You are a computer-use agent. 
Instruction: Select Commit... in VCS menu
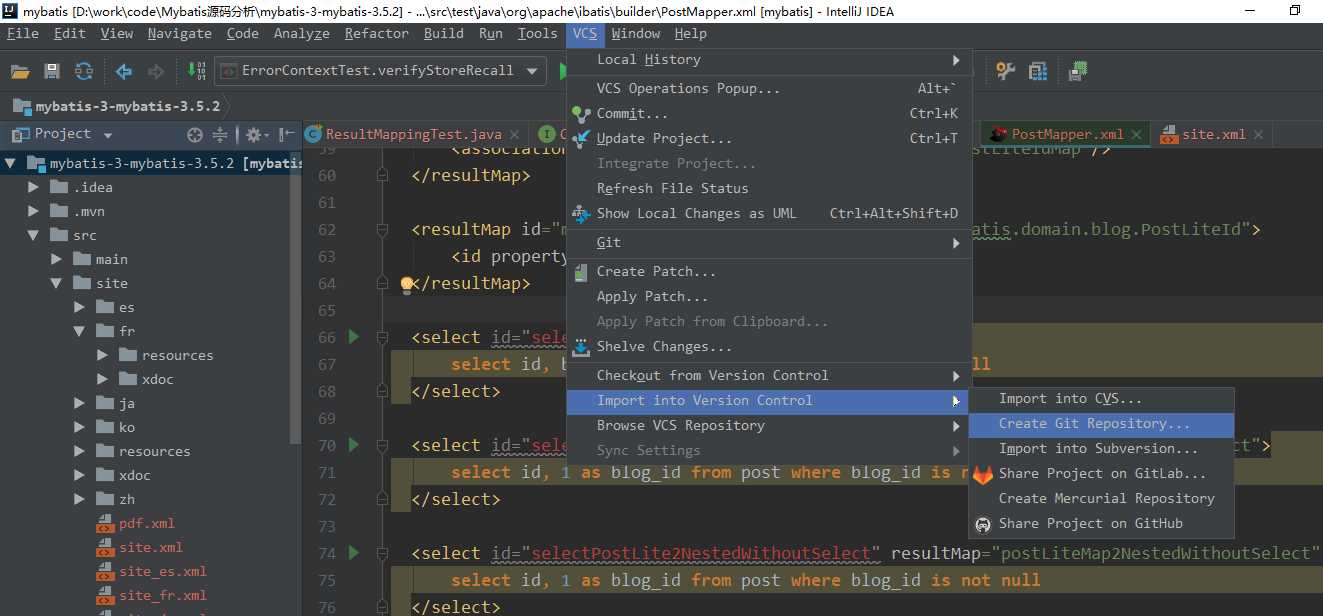pos(769,113)
